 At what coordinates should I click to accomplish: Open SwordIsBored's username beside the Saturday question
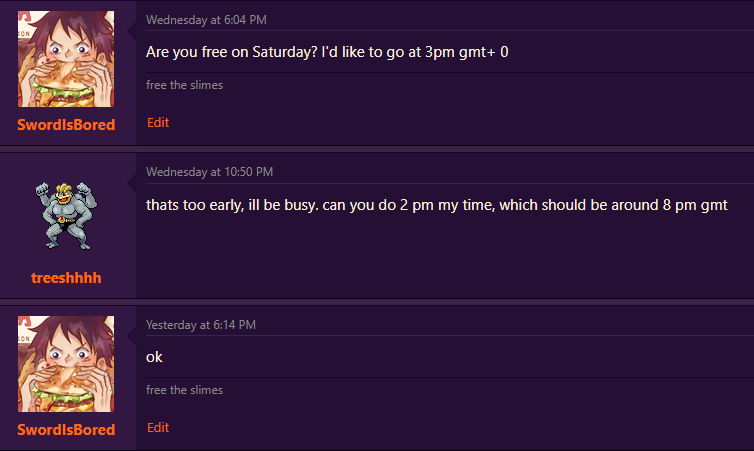tap(66, 125)
